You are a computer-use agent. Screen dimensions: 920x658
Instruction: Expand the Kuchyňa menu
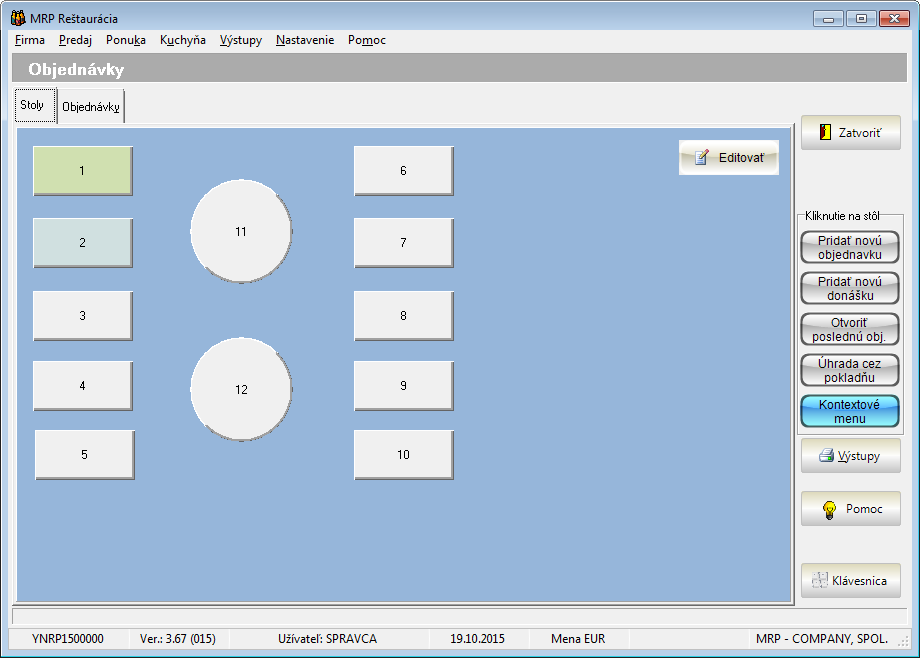point(183,40)
